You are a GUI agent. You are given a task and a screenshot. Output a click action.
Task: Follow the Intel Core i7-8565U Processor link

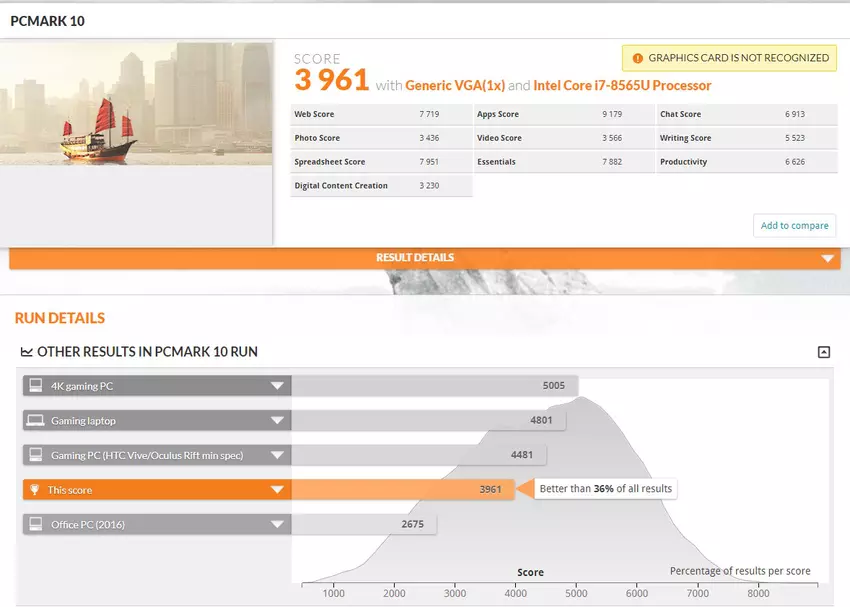[x=622, y=85]
